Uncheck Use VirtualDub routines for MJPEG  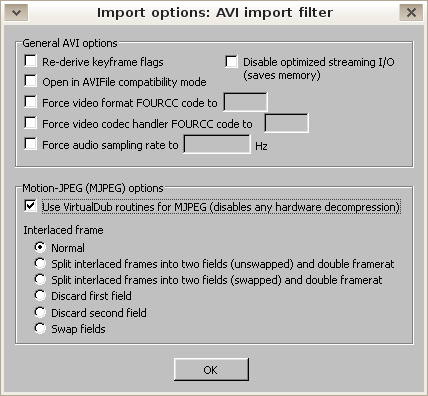31,206
